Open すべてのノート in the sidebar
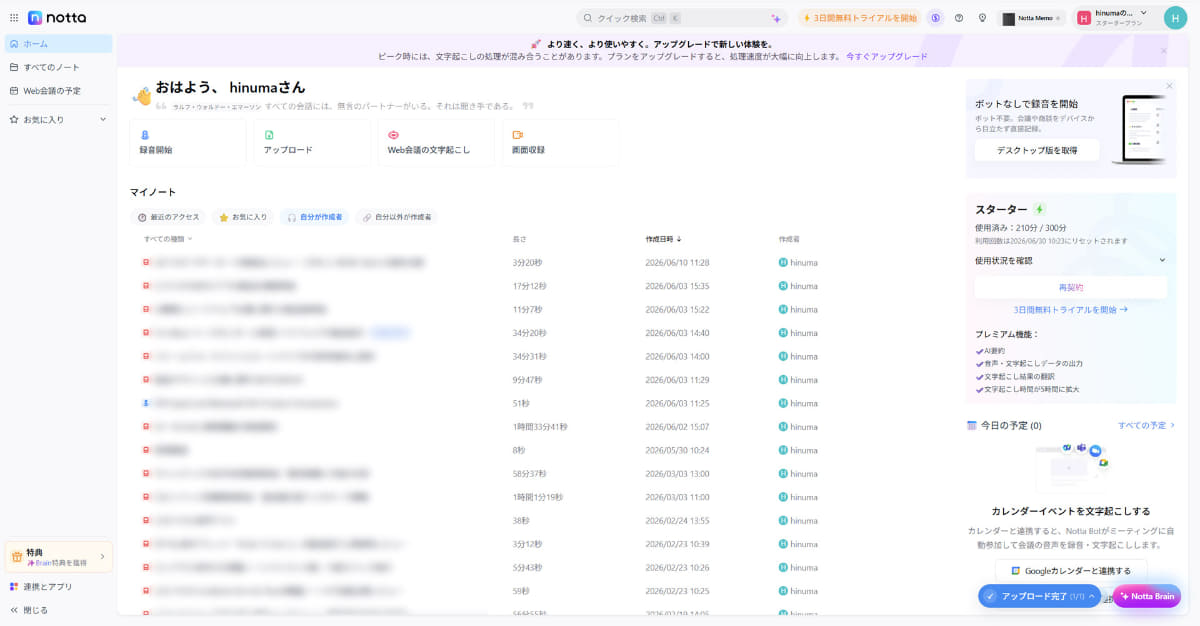The image size is (1200, 626). (x=58, y=67)
